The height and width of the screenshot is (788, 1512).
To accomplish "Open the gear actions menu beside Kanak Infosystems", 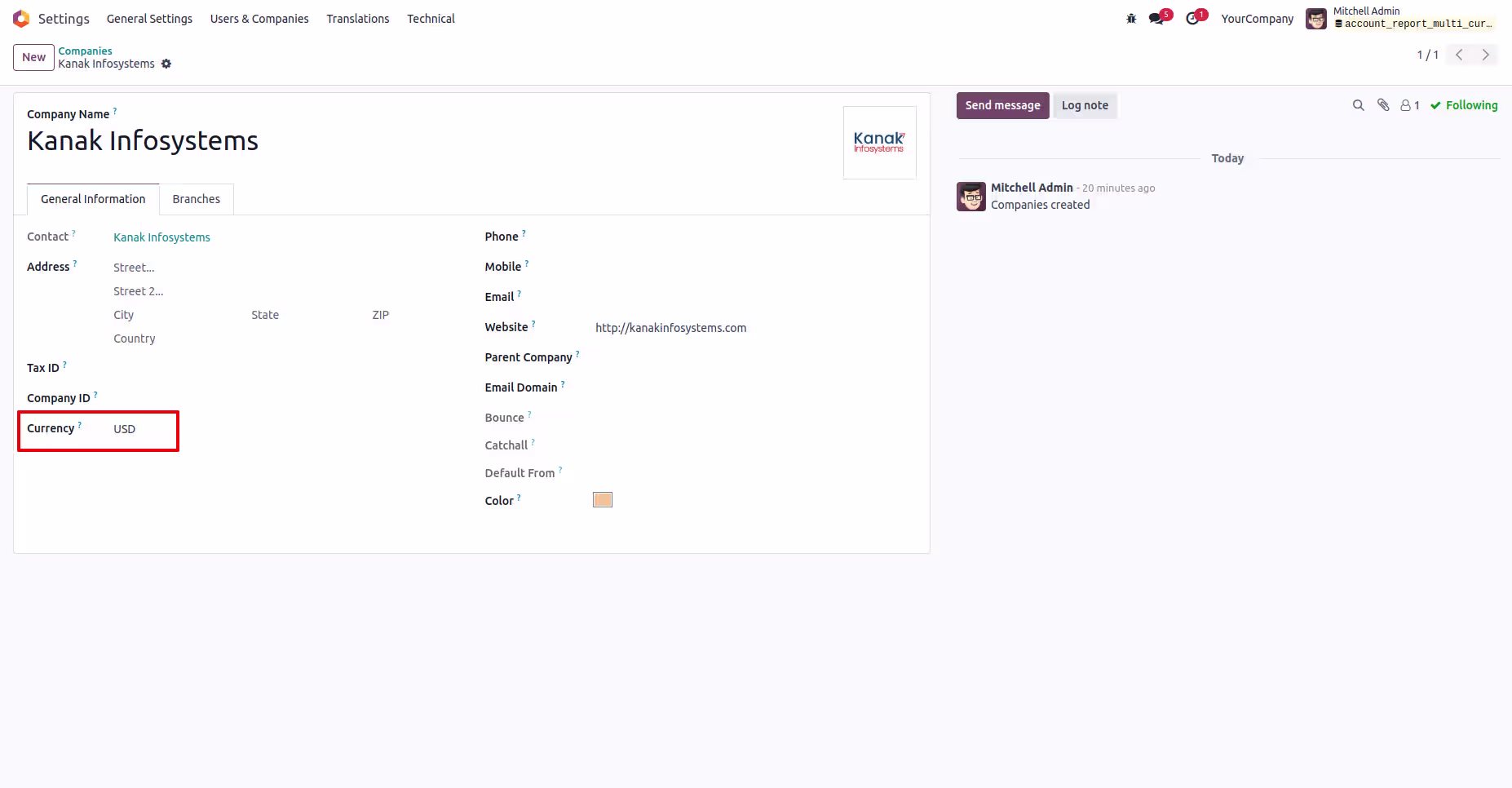I will click(x=166, y=64).
